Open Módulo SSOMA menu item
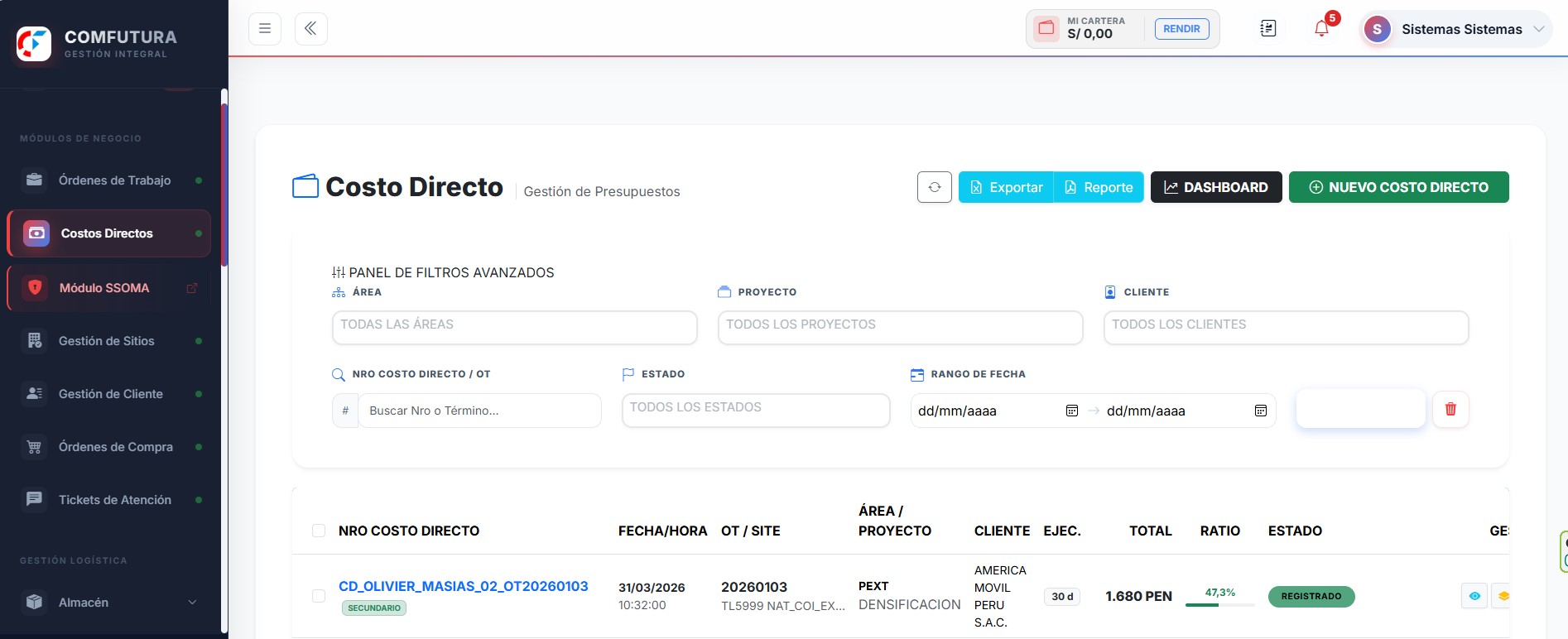The image size is (1568, 639). tap(109, 288)
